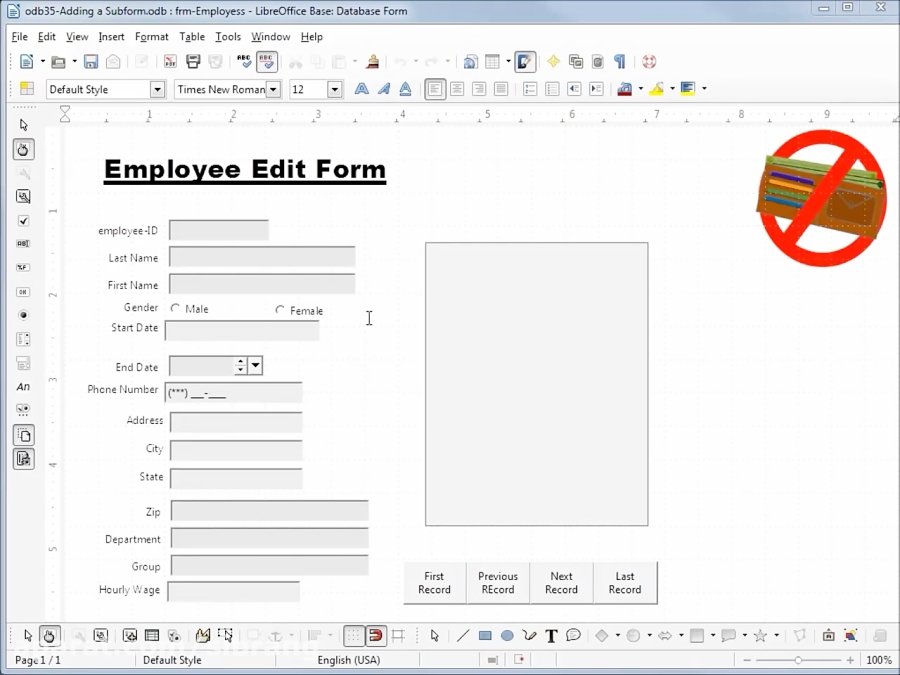Click the First Record button
Screen dimensions: 900x675
[x=433, y=583]
